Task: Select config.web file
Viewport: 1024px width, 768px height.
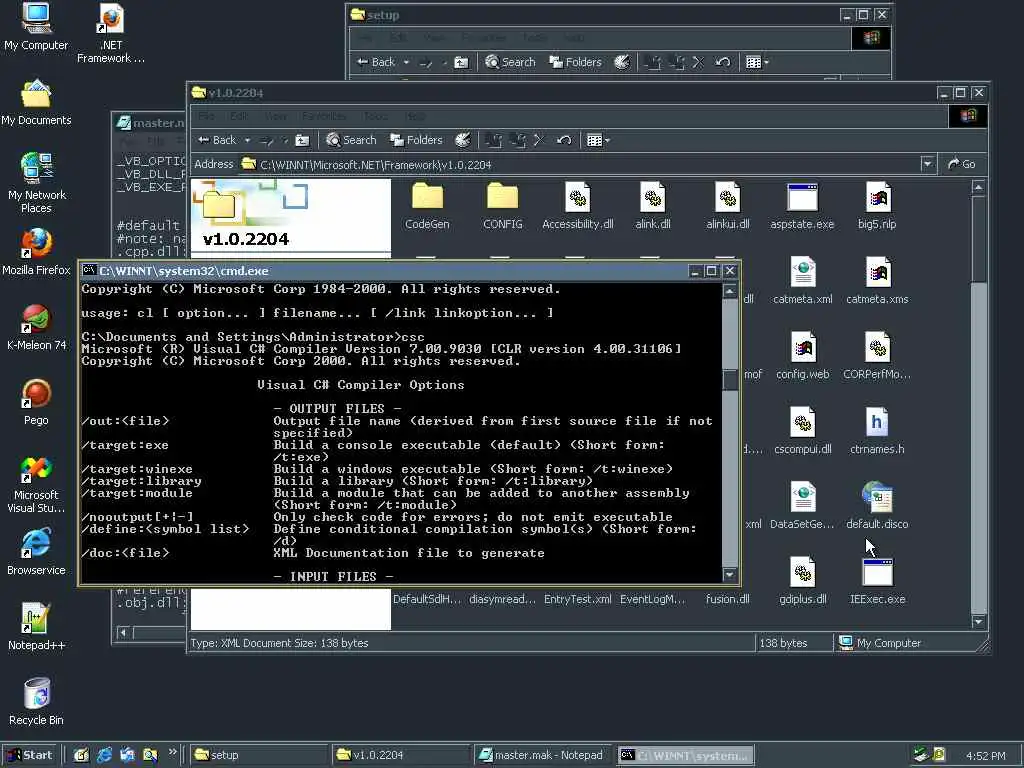Action: [803, 357]
